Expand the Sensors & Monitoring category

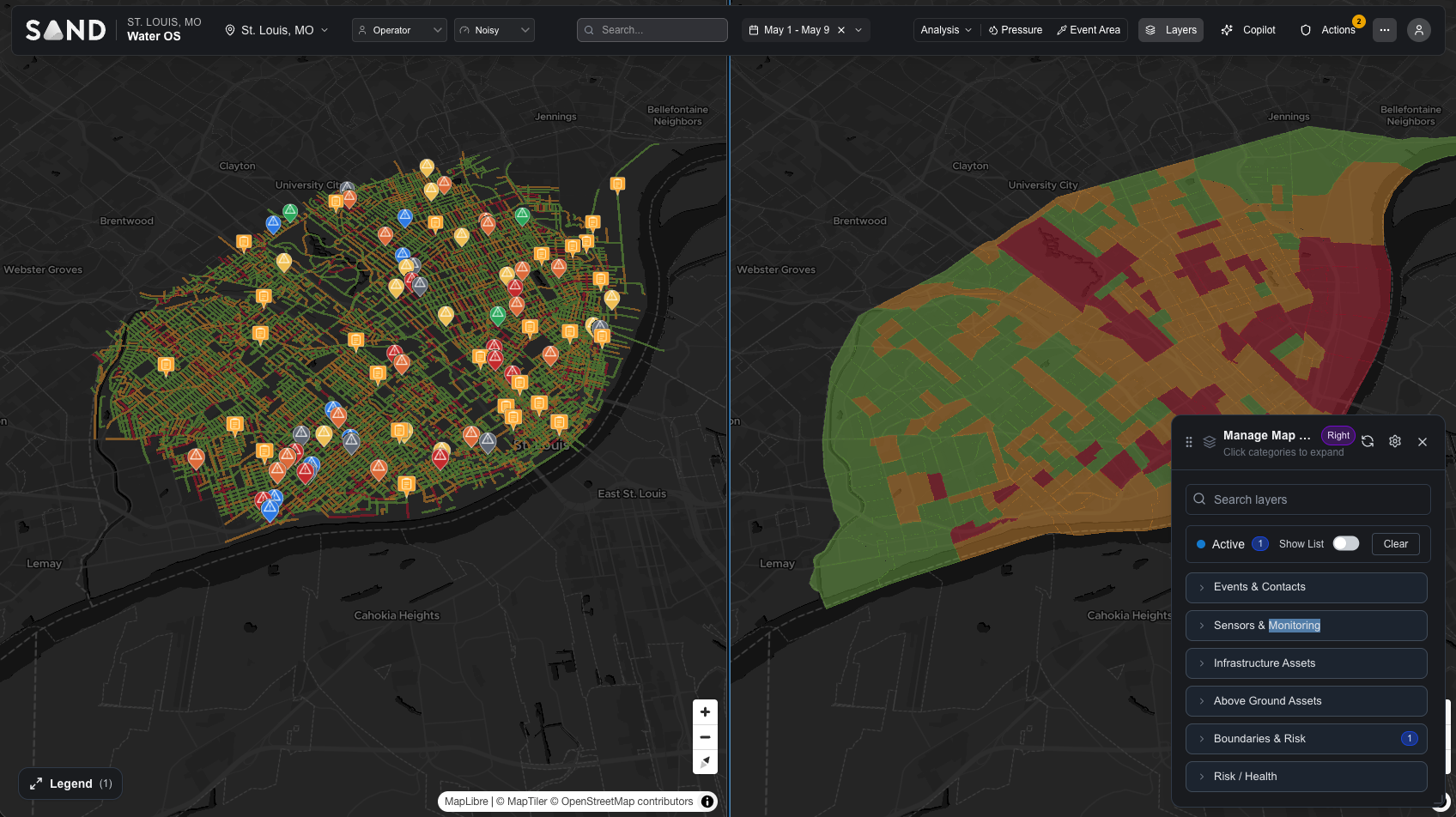pos(1307,626)
